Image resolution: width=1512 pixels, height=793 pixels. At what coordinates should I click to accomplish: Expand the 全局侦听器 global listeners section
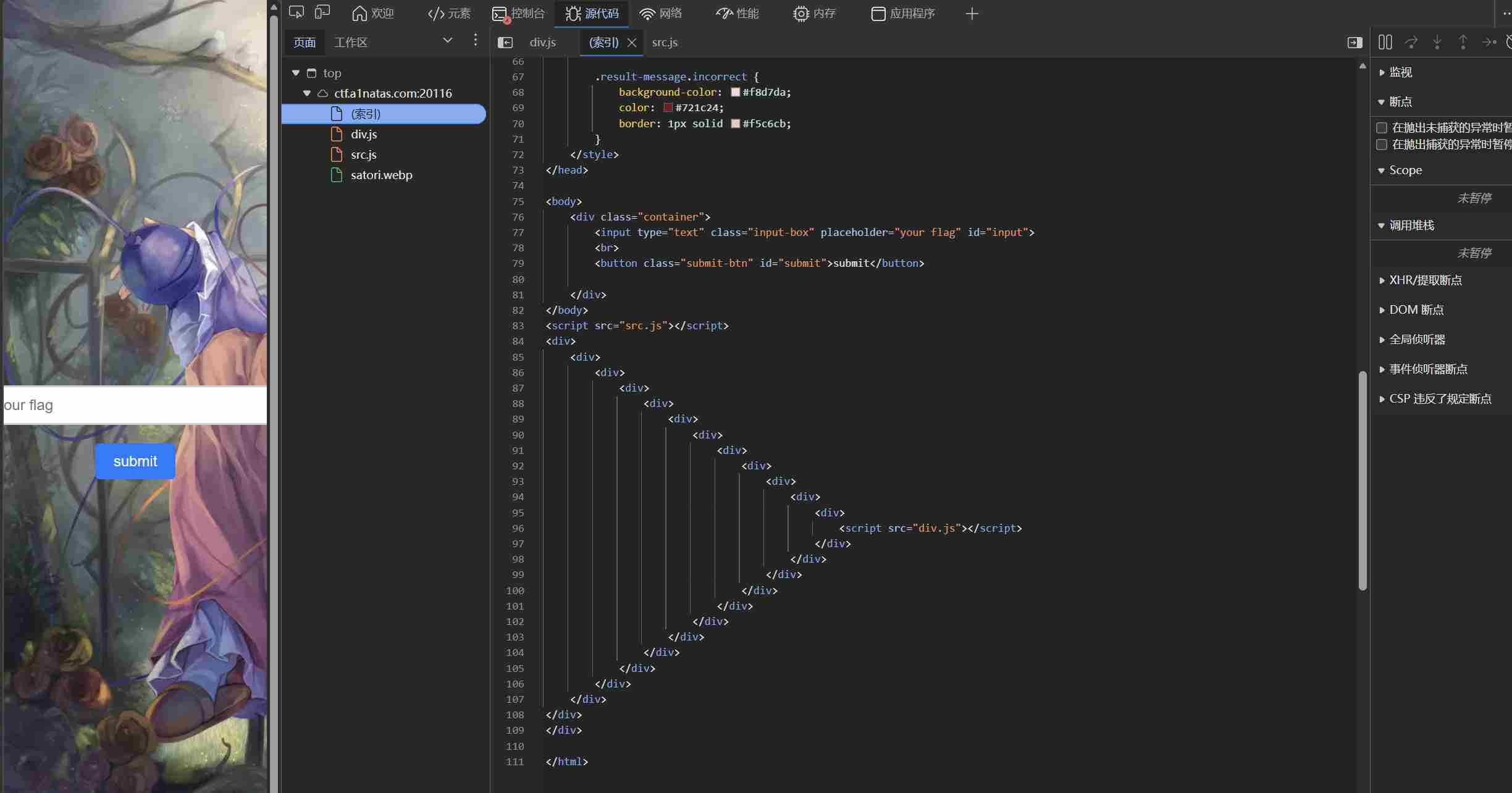tap(1382, 340)
